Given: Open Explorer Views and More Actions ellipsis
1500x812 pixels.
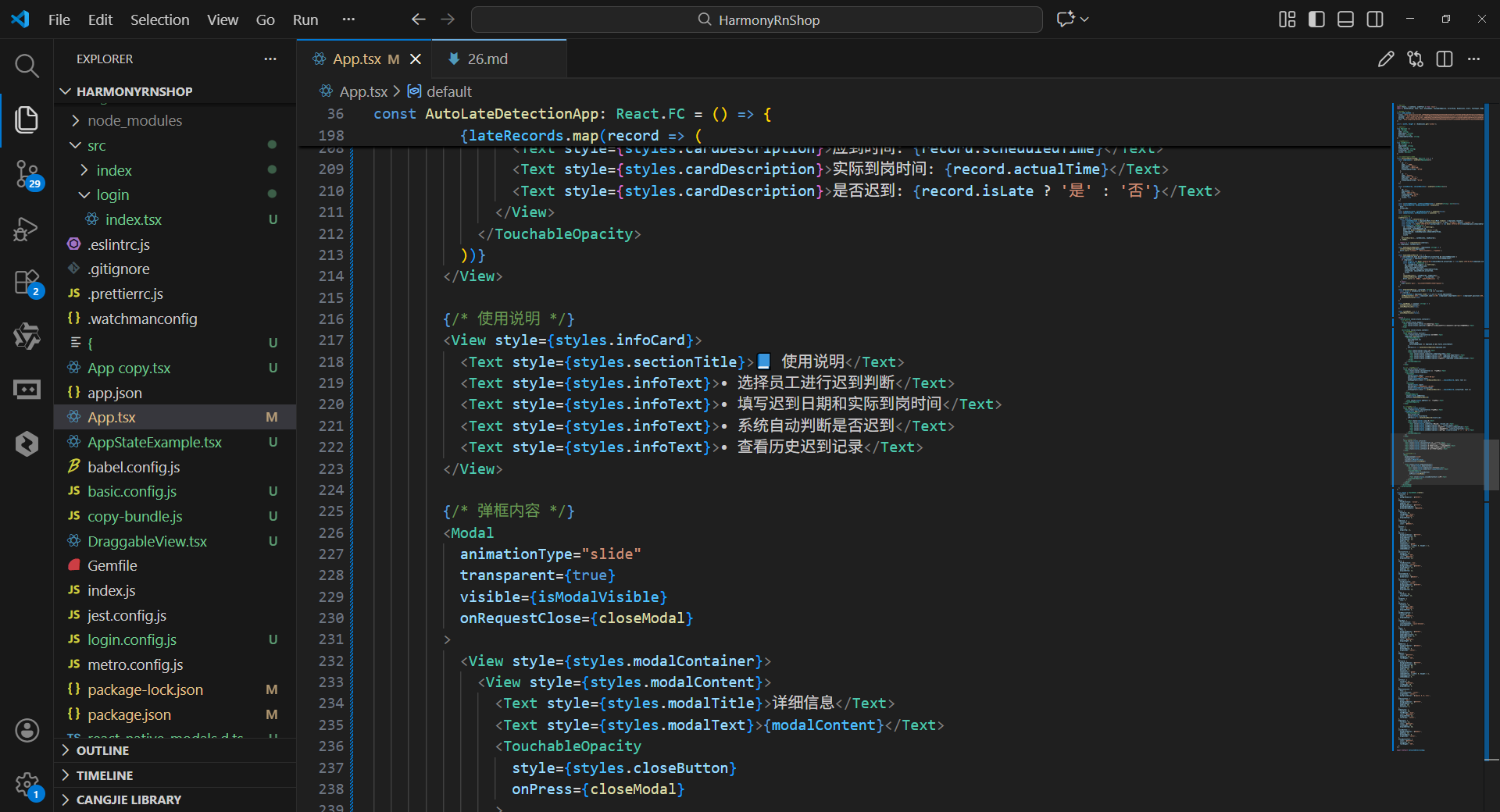Looking at the screenshot, I should tap(270, 59).
